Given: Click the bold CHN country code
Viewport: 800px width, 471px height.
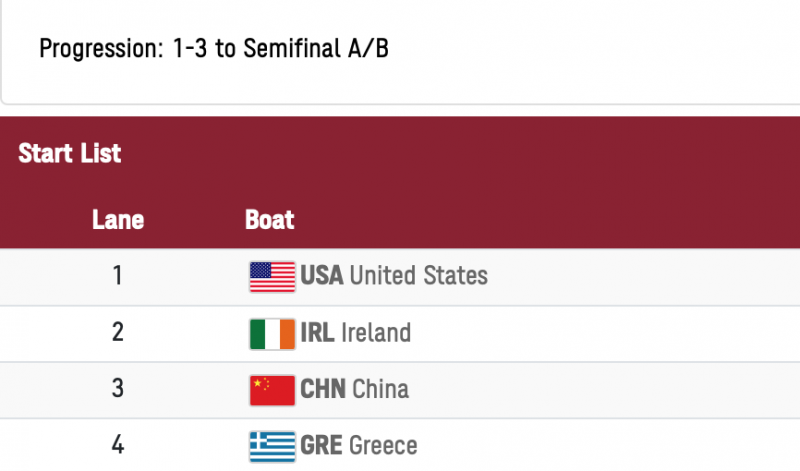Looking at the screenshot, I should point(323,389).
